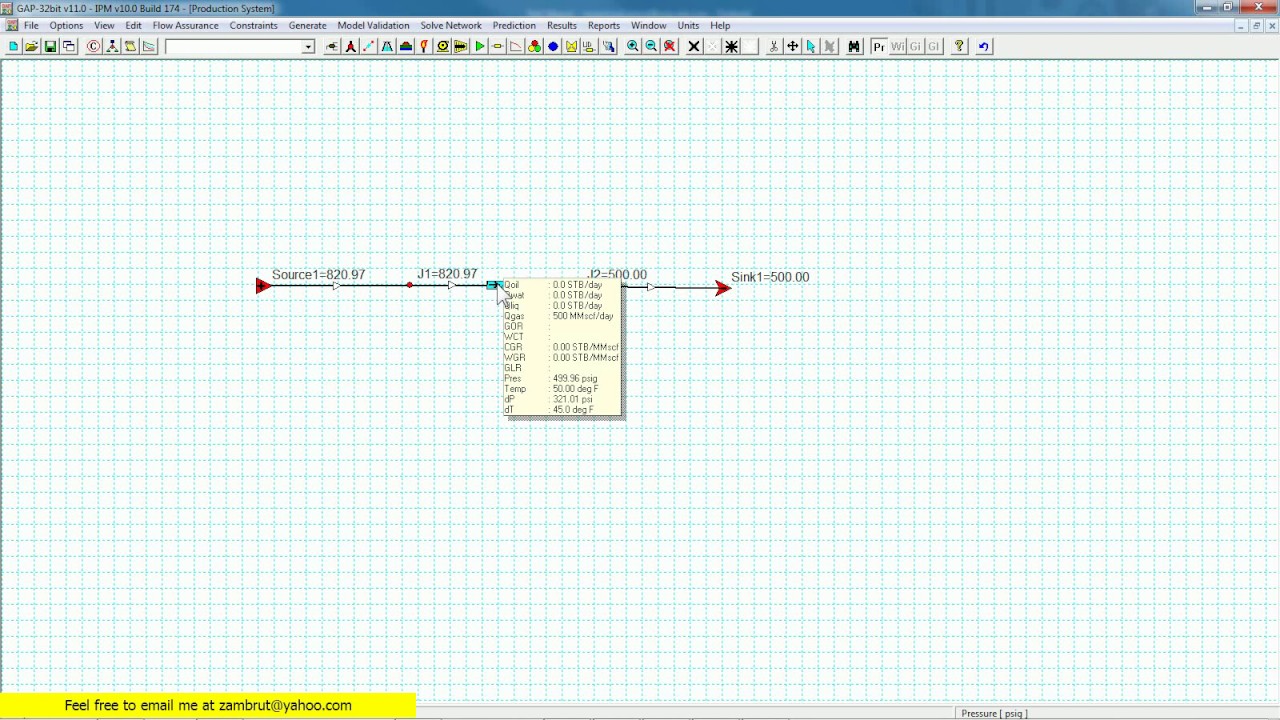Click the network hierarchy toolbar icon
This screenshot has height=720, width=1280.
[x=112, y=46]
